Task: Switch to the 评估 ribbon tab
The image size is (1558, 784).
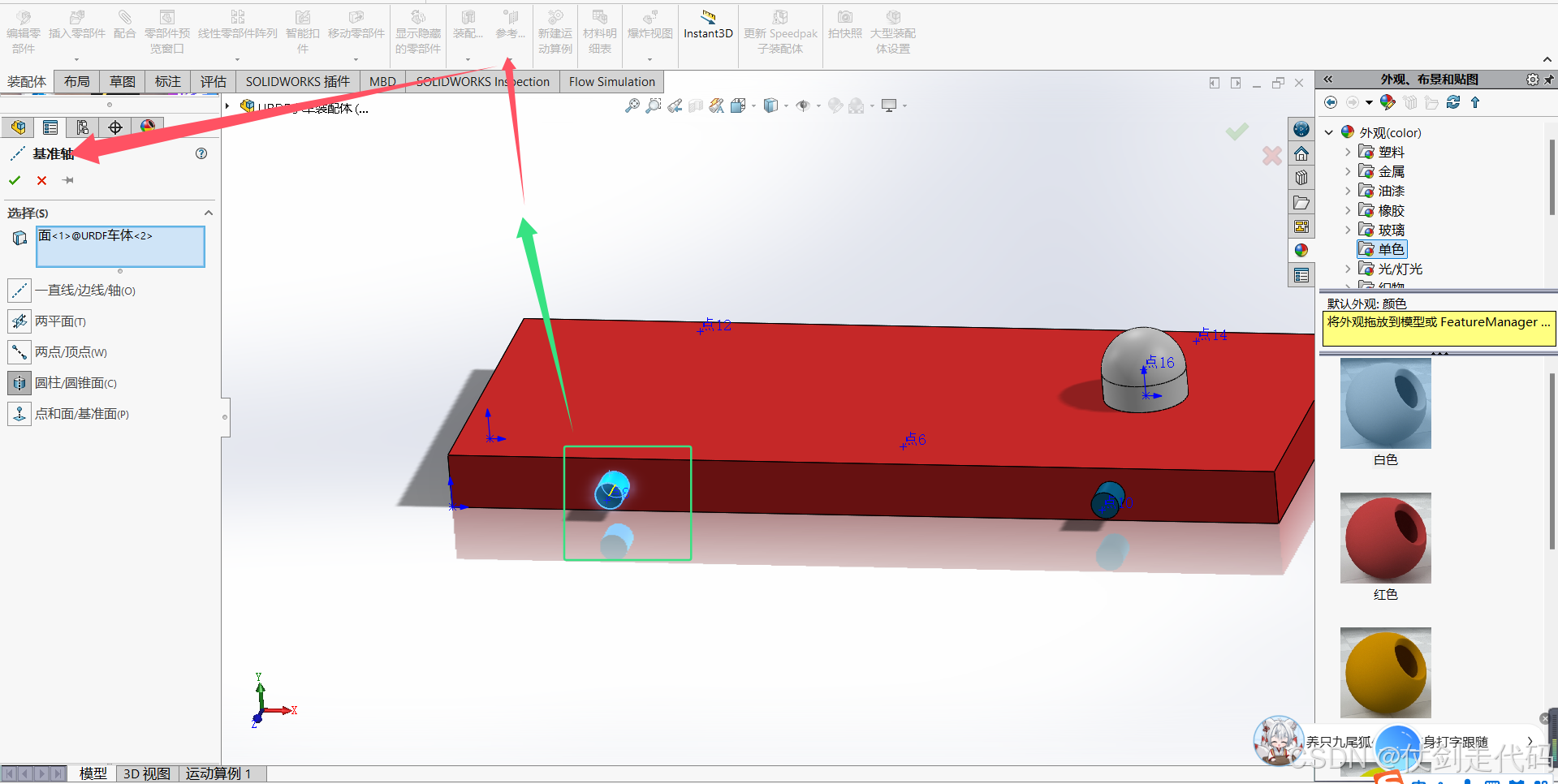Action: tap(214, 82)
